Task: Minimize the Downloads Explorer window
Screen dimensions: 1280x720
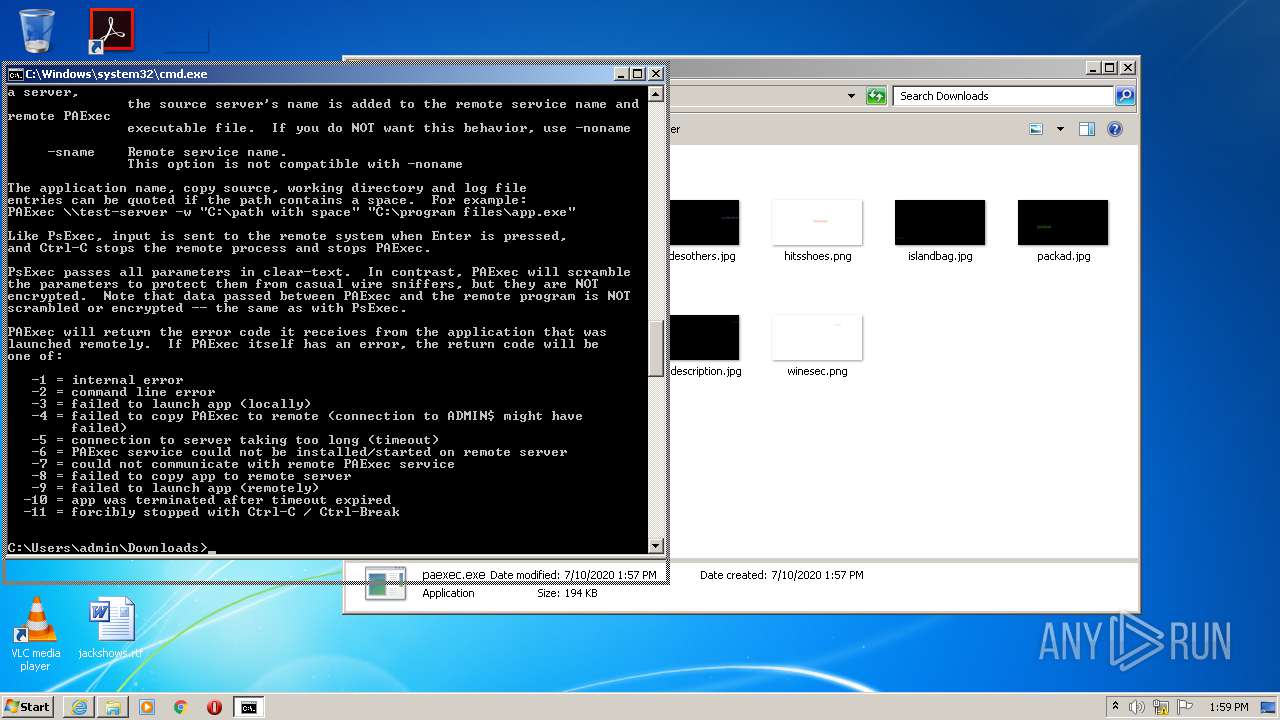Action: pyautogui.click(x=1092, y=68)
